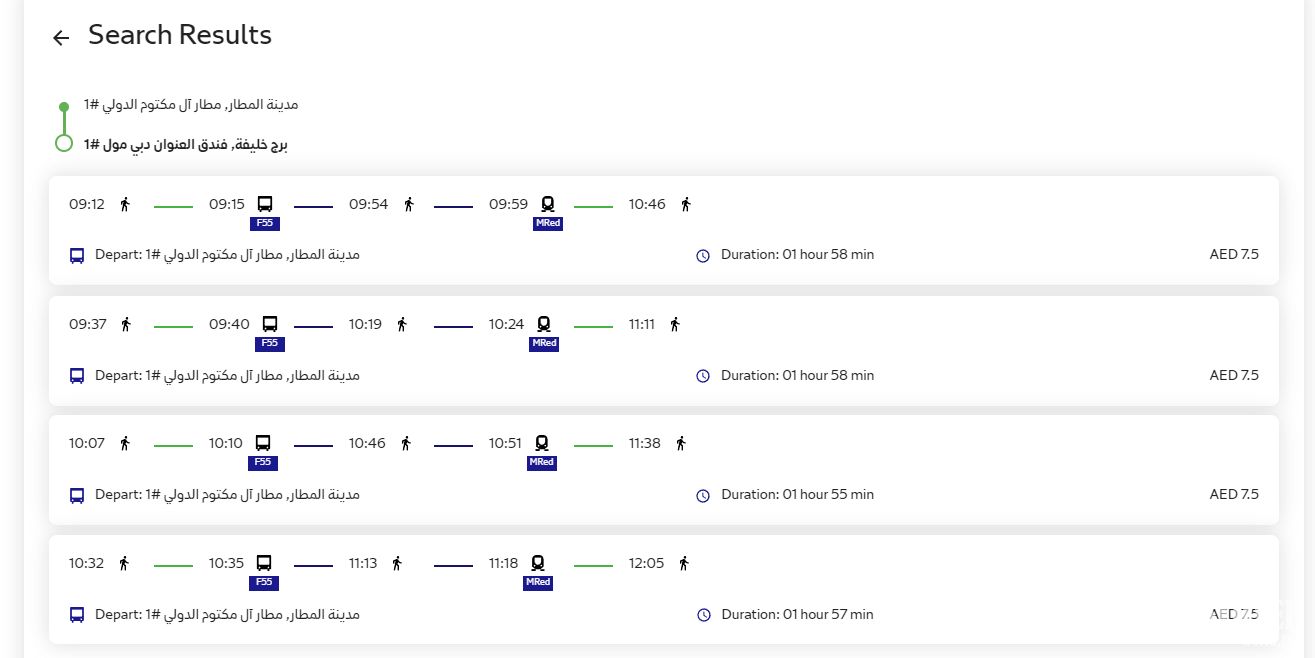Select the hollow destination marker circle

tap(64, 143)
